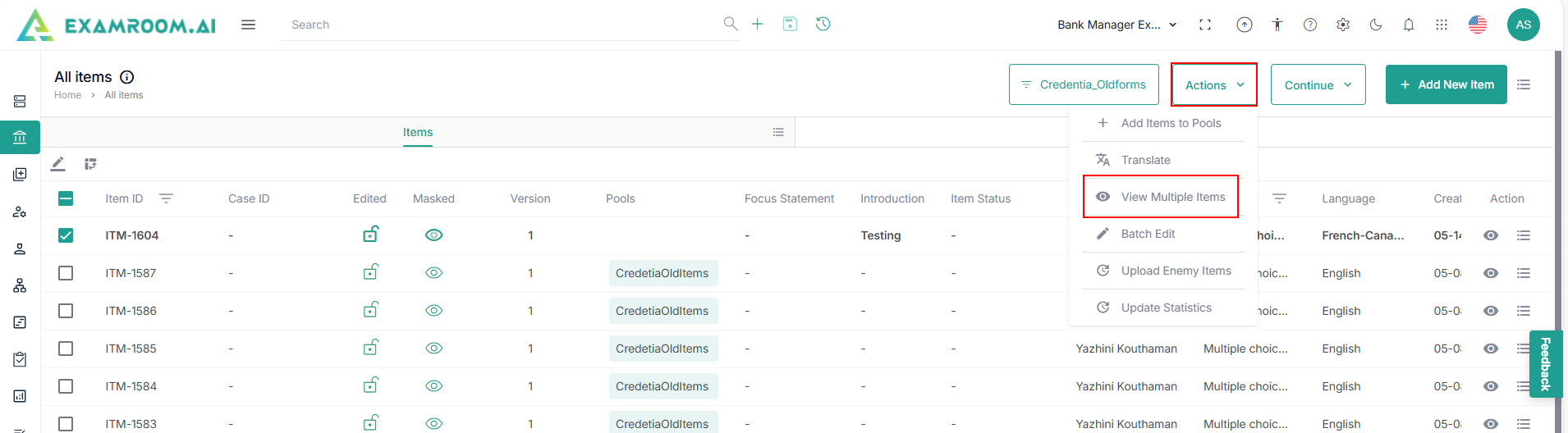Choose Batch Edit in the Actions menu
The height and width of the screenshot is (433, 1568).
[x=1148, y=234]
